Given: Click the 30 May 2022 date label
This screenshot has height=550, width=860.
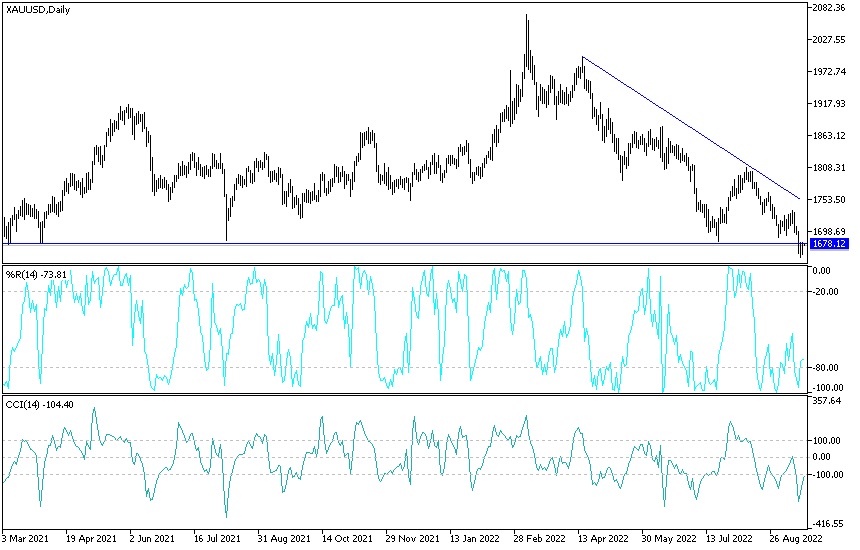Looking at the screenshot, I should [669, 538].
